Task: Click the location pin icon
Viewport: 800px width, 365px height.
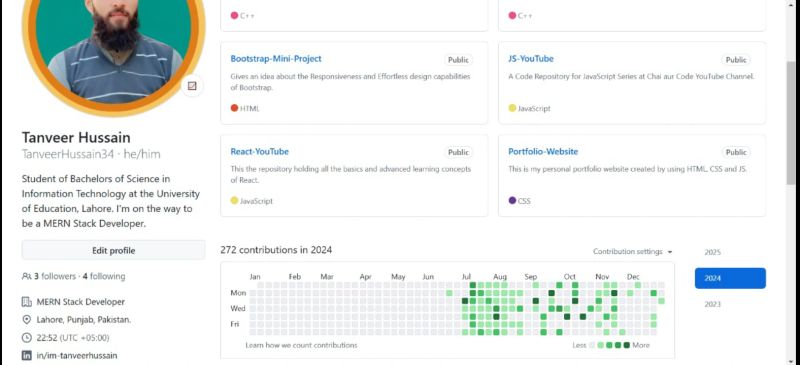Action: (x=27, y=320)
